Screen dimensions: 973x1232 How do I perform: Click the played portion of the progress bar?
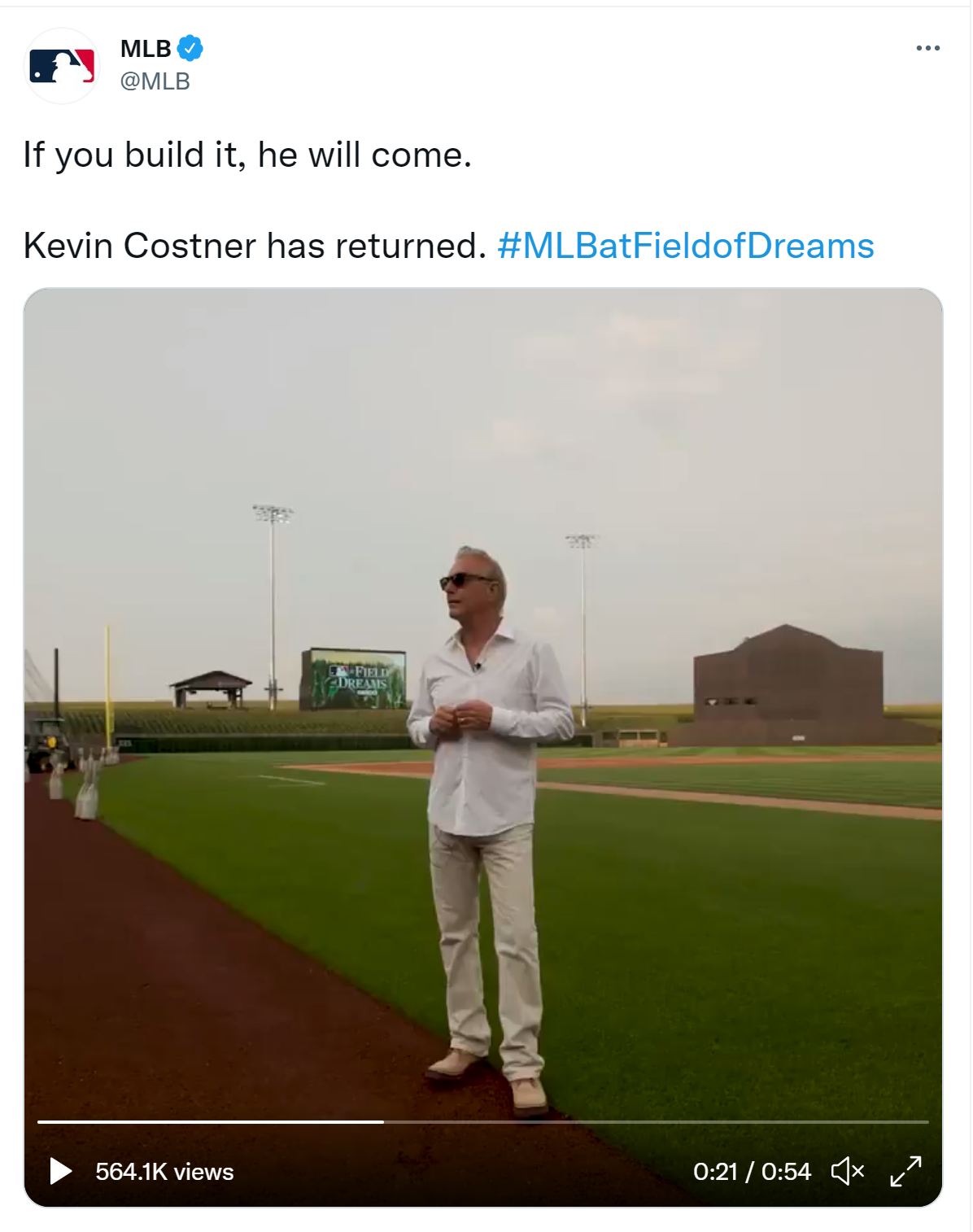[x=210, y=1121]
